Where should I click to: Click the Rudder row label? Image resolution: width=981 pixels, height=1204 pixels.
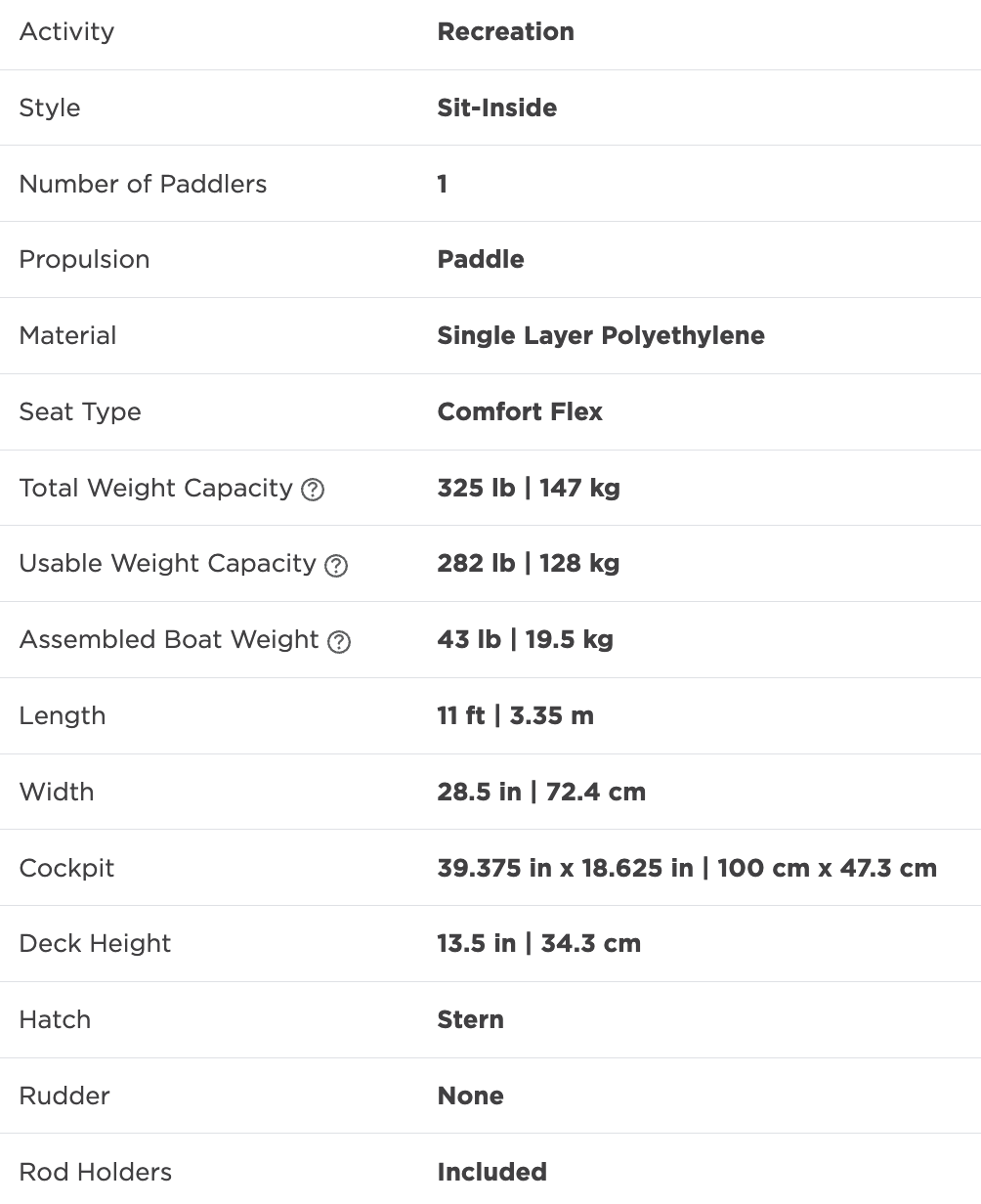click(x=64, y=1096)
